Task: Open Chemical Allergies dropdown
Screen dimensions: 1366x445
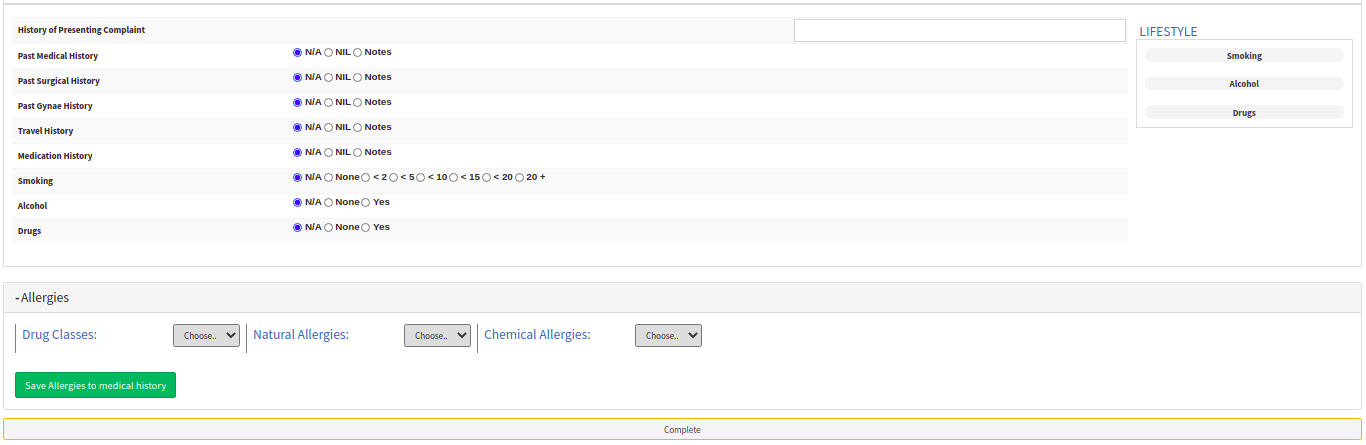Action: [x=668, y=336]
